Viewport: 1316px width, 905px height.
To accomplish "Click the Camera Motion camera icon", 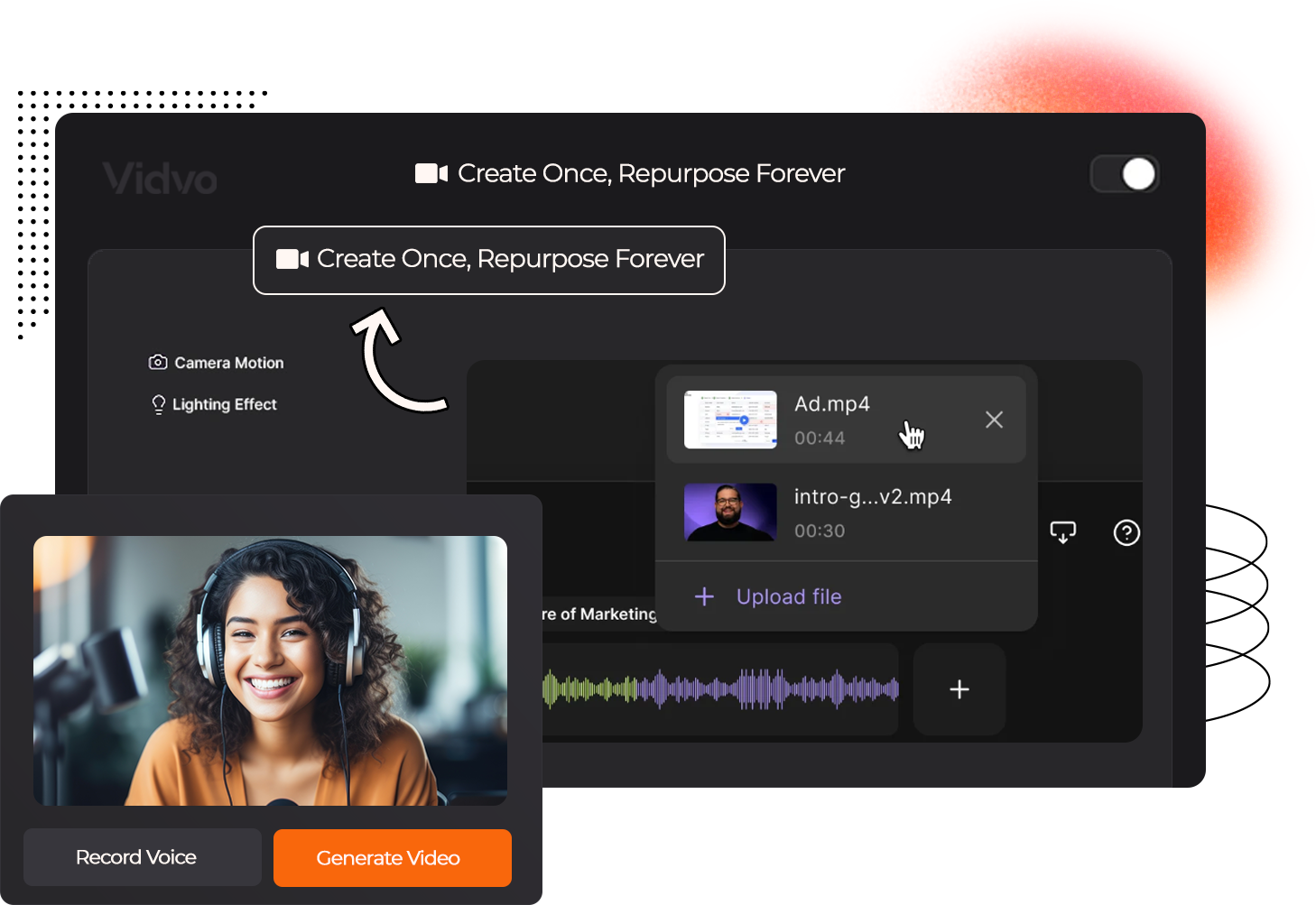I will 158,362.
